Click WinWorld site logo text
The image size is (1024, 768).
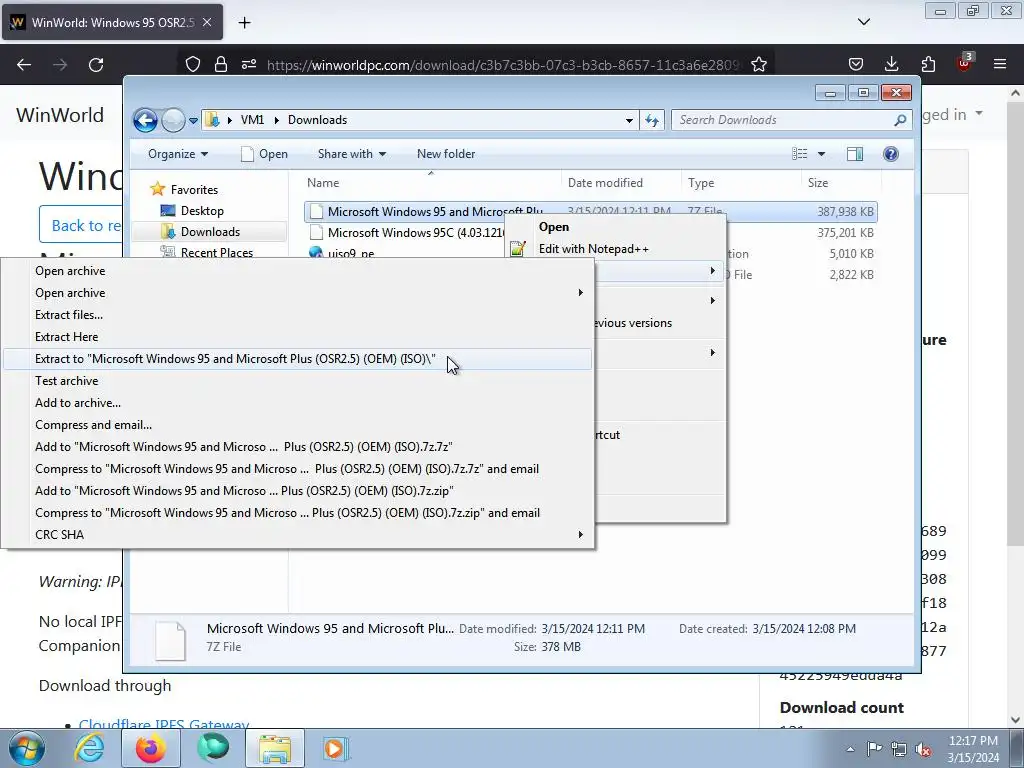click(x=60, y=115)
